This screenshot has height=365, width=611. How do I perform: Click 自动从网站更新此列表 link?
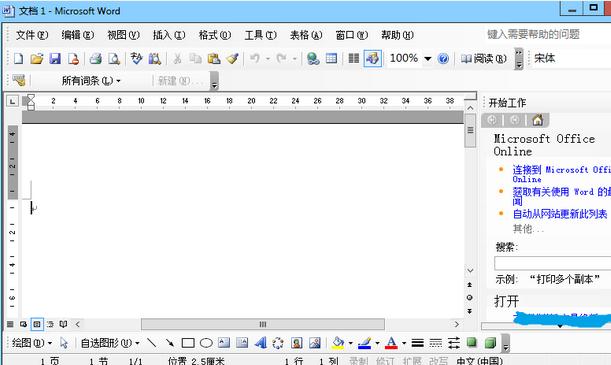click(560, 214)
